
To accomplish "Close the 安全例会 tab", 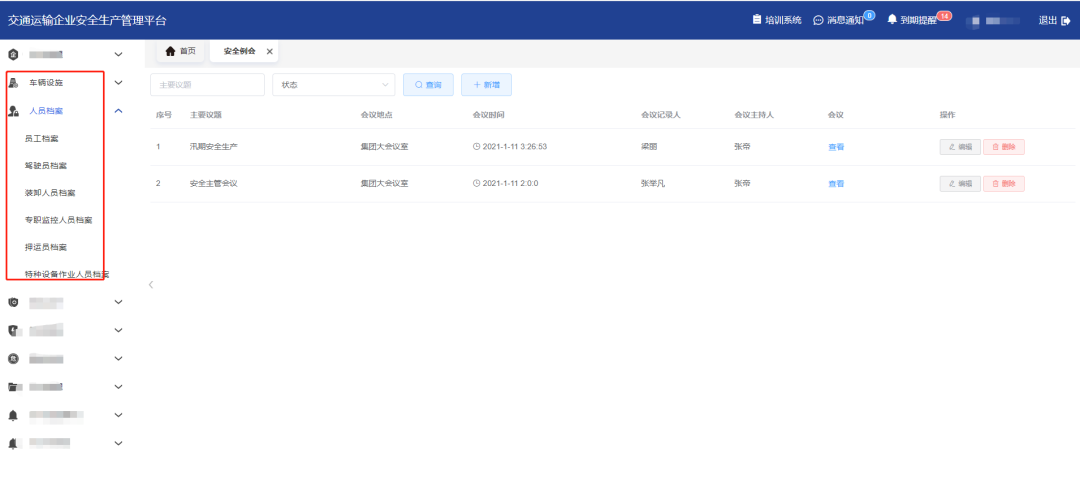I will pyautogui.click(x=269, y=52).
